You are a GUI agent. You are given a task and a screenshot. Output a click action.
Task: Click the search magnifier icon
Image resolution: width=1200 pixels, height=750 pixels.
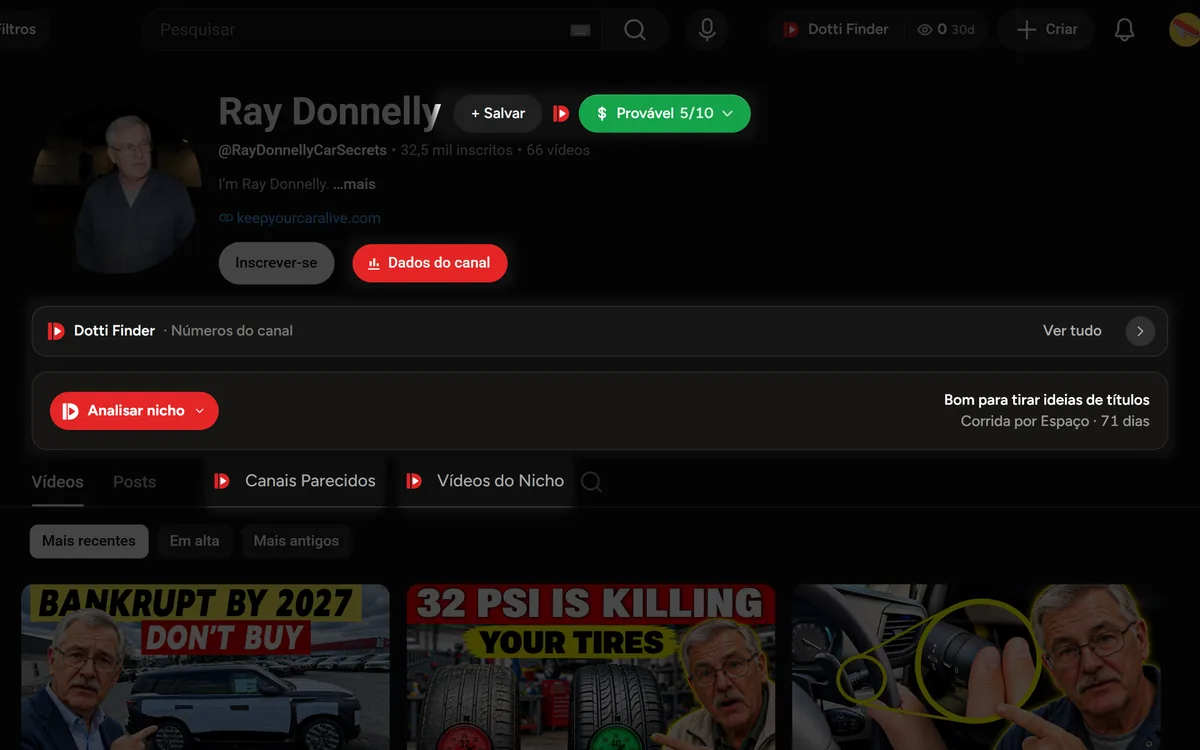[x=635, y=30]
